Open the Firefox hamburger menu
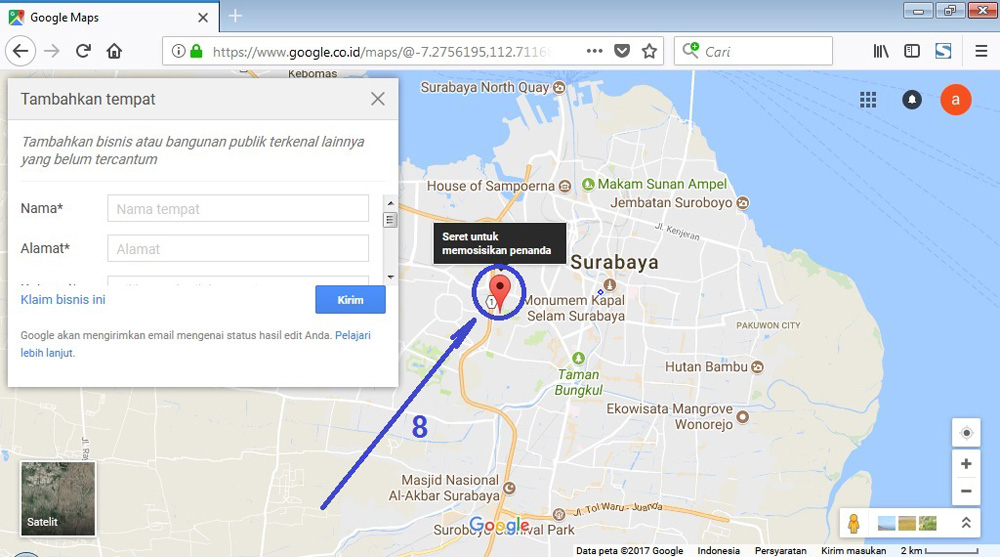The height and width of the screenshot is (557, 1000). [x=981, y=51]
